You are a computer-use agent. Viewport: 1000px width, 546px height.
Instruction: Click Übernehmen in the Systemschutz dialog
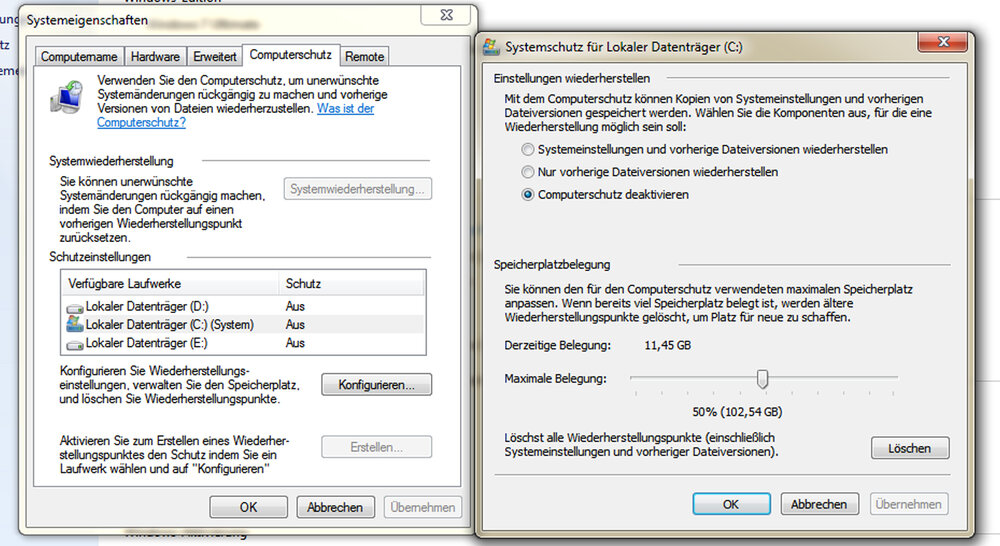[909, 504]
